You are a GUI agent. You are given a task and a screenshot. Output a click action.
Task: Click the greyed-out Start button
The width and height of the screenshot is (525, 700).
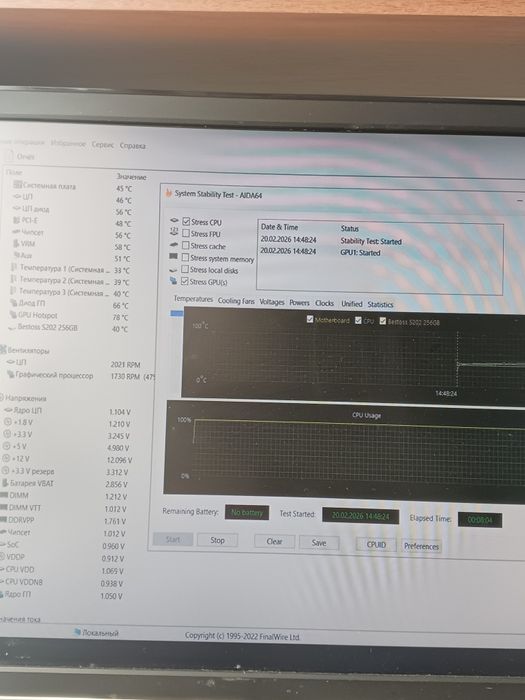pos(173,539)
